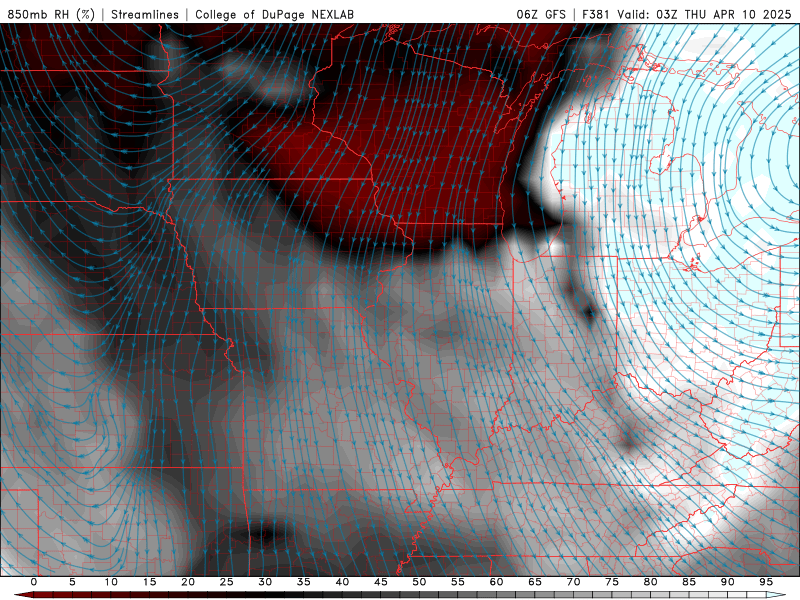Click the "60" color scale label
This screenshot has height=600, width=800.
496,582
